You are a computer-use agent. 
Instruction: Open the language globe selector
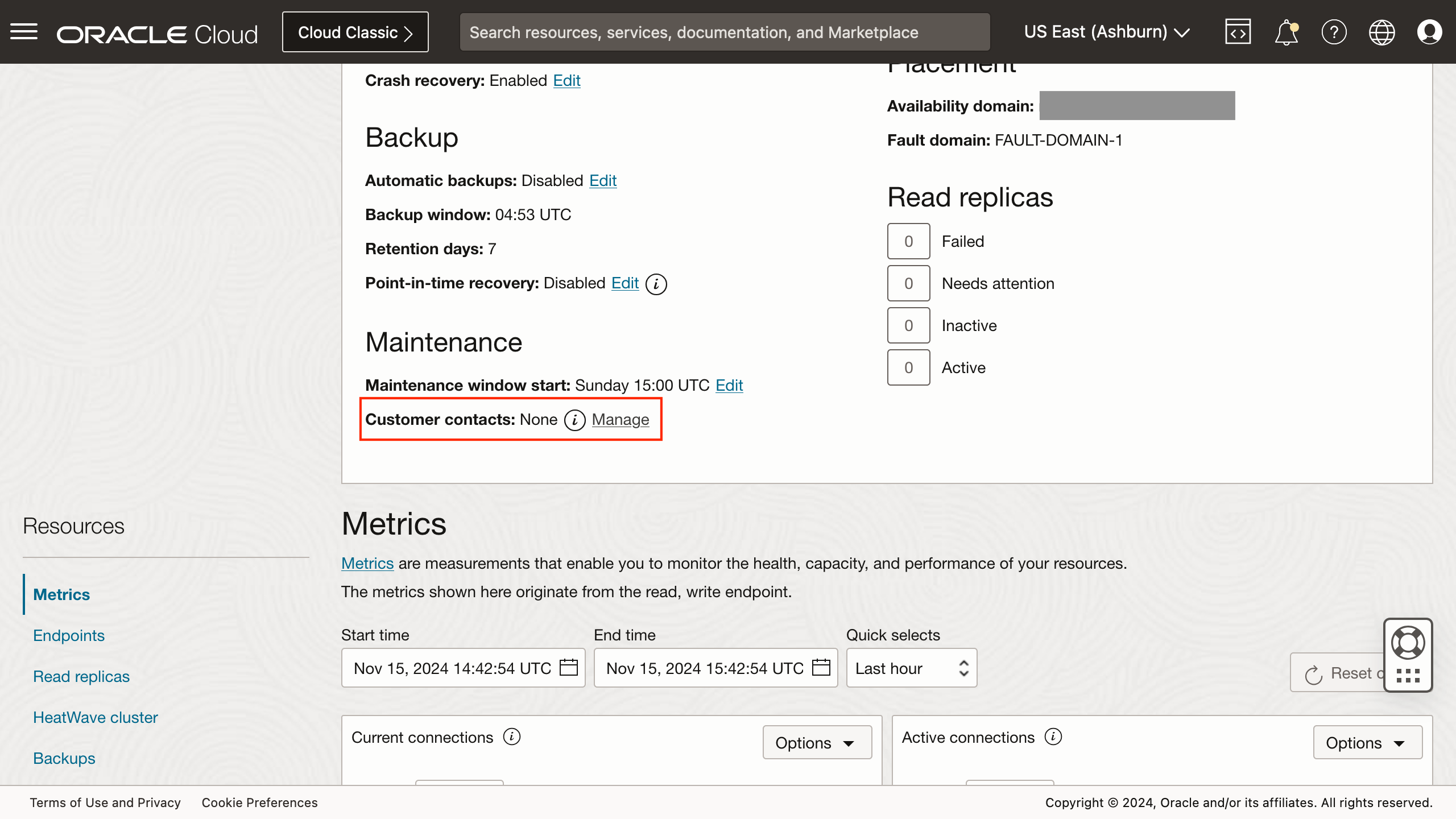1382,31
